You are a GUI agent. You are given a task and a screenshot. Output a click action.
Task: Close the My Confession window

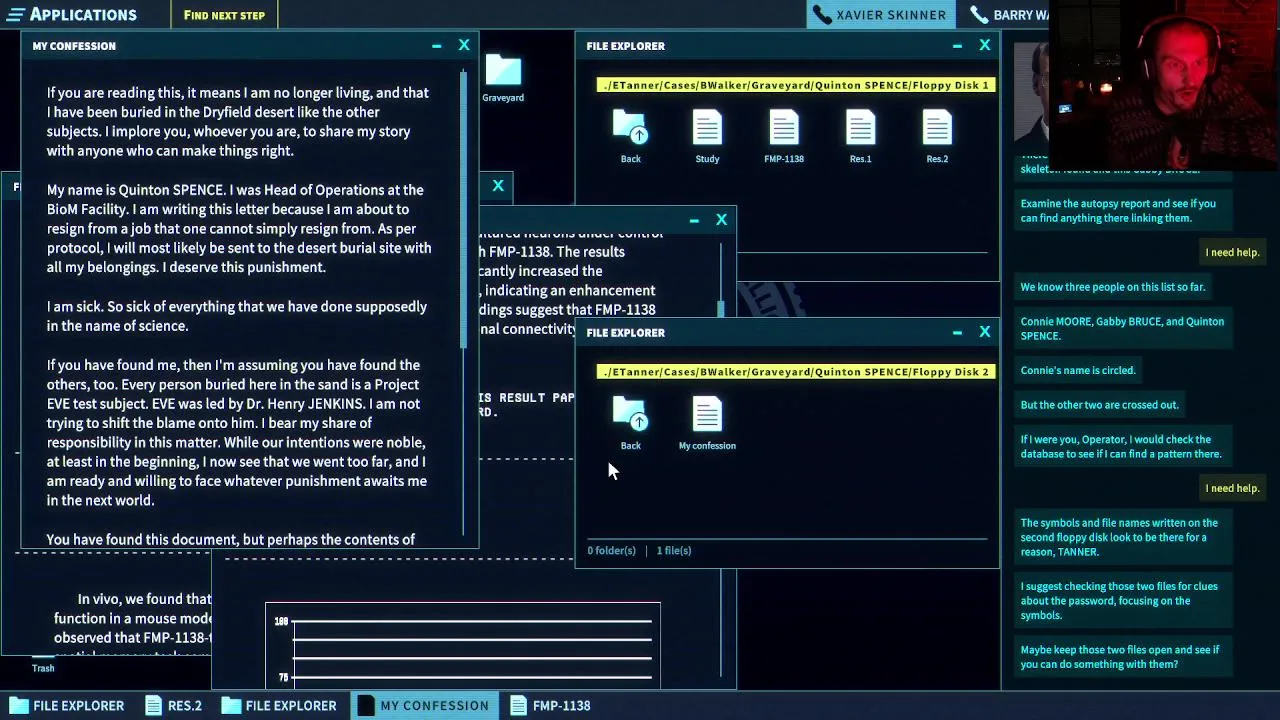pos(464,46)
